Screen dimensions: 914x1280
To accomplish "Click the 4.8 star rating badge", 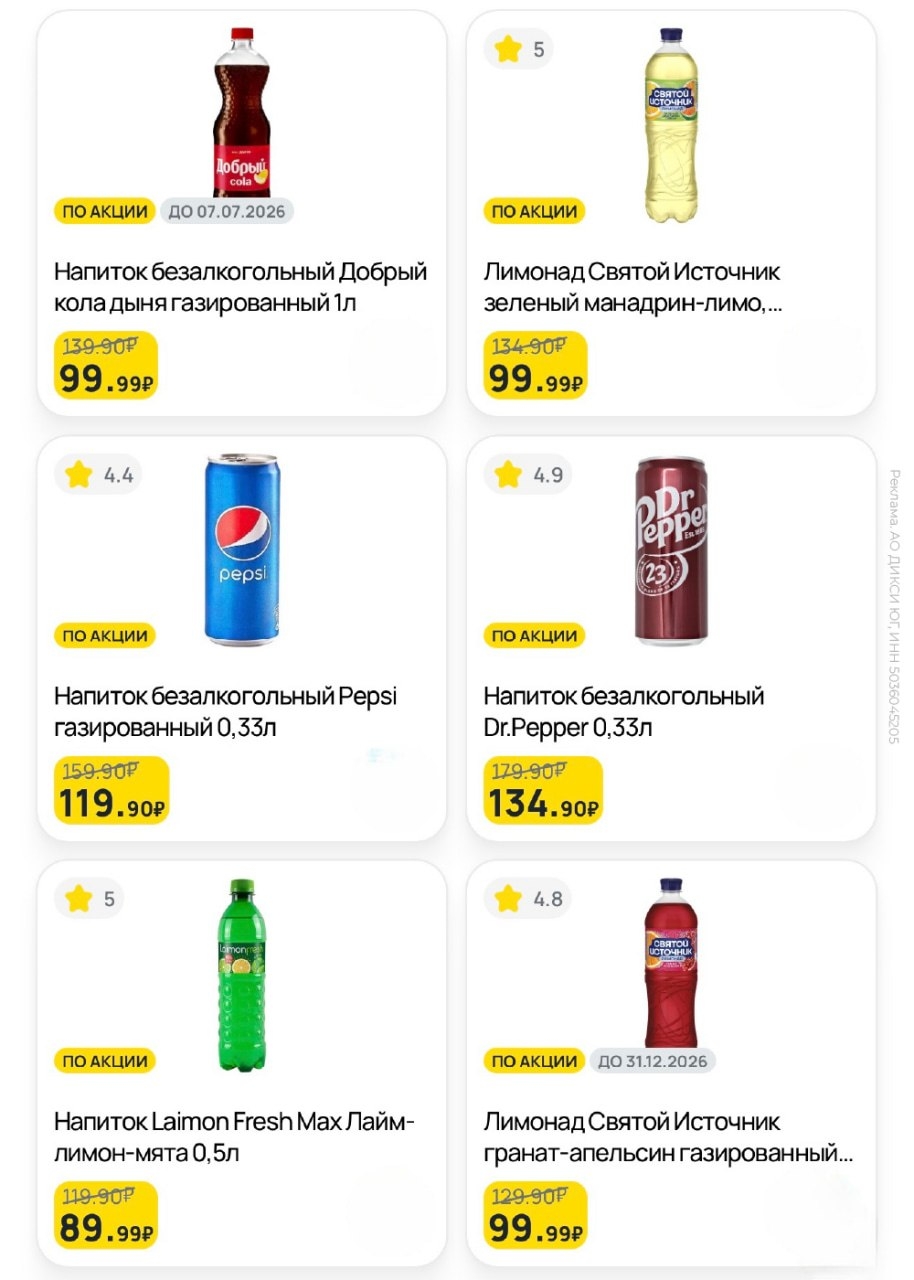I will click(528, 899).
